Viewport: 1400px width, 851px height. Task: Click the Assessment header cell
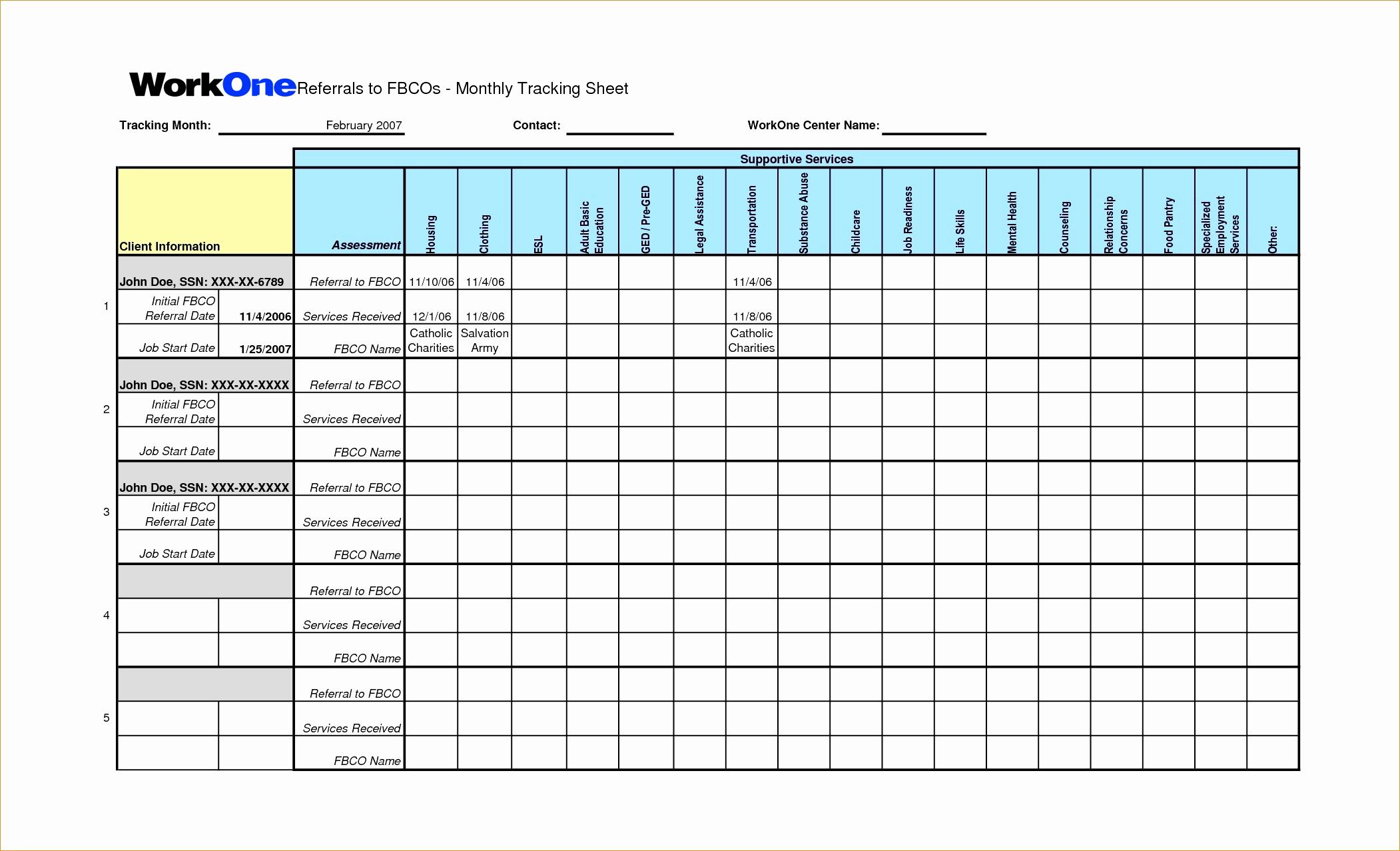(x=366, y=245)
